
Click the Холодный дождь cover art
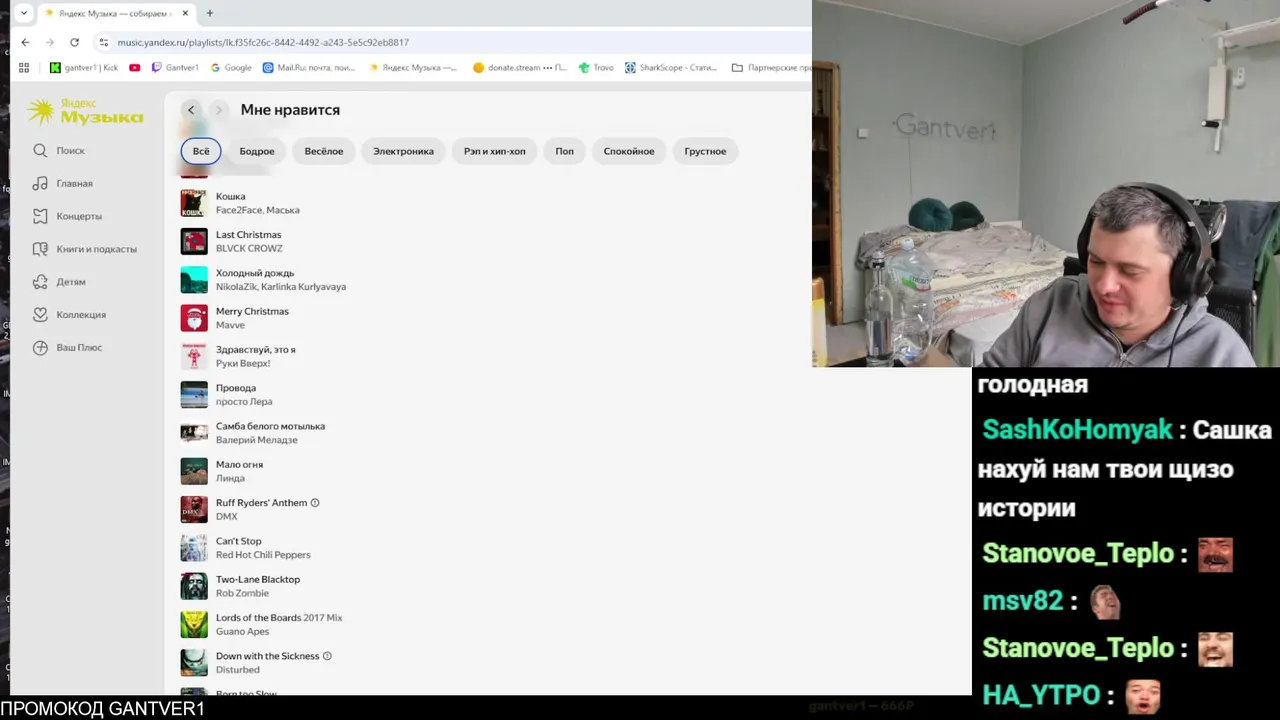pos(194,280)
